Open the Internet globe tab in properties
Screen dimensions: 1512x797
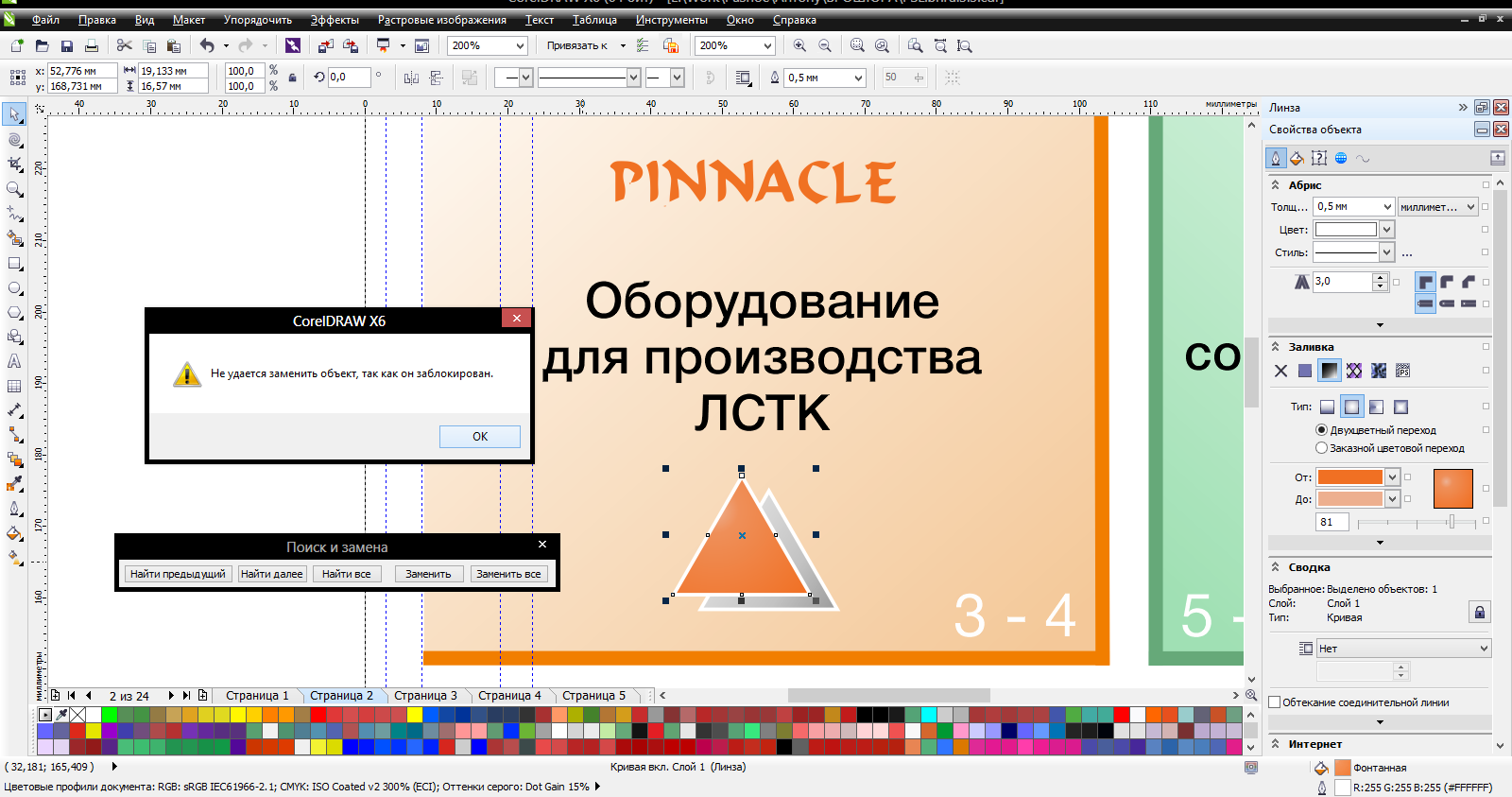tap(1340, 158)
